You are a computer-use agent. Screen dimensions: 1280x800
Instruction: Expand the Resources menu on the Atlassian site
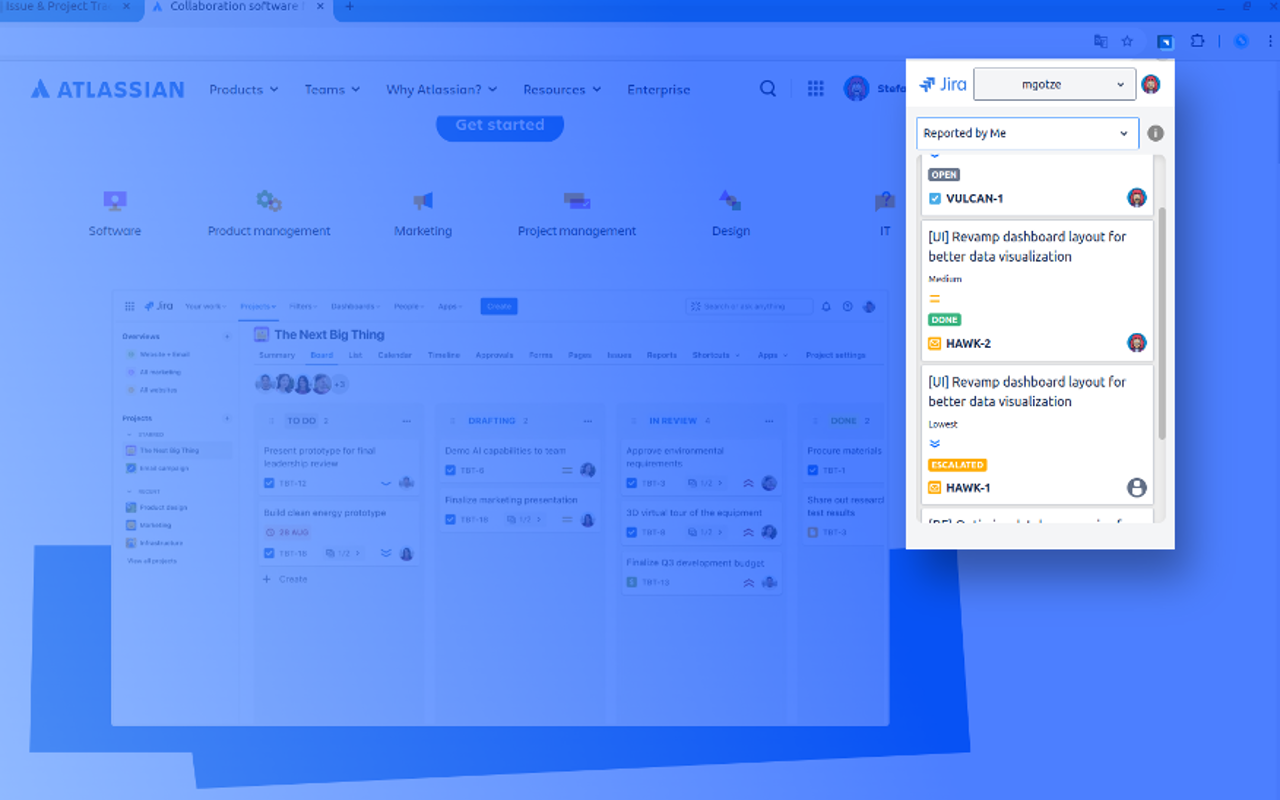[x=562, y=89]
